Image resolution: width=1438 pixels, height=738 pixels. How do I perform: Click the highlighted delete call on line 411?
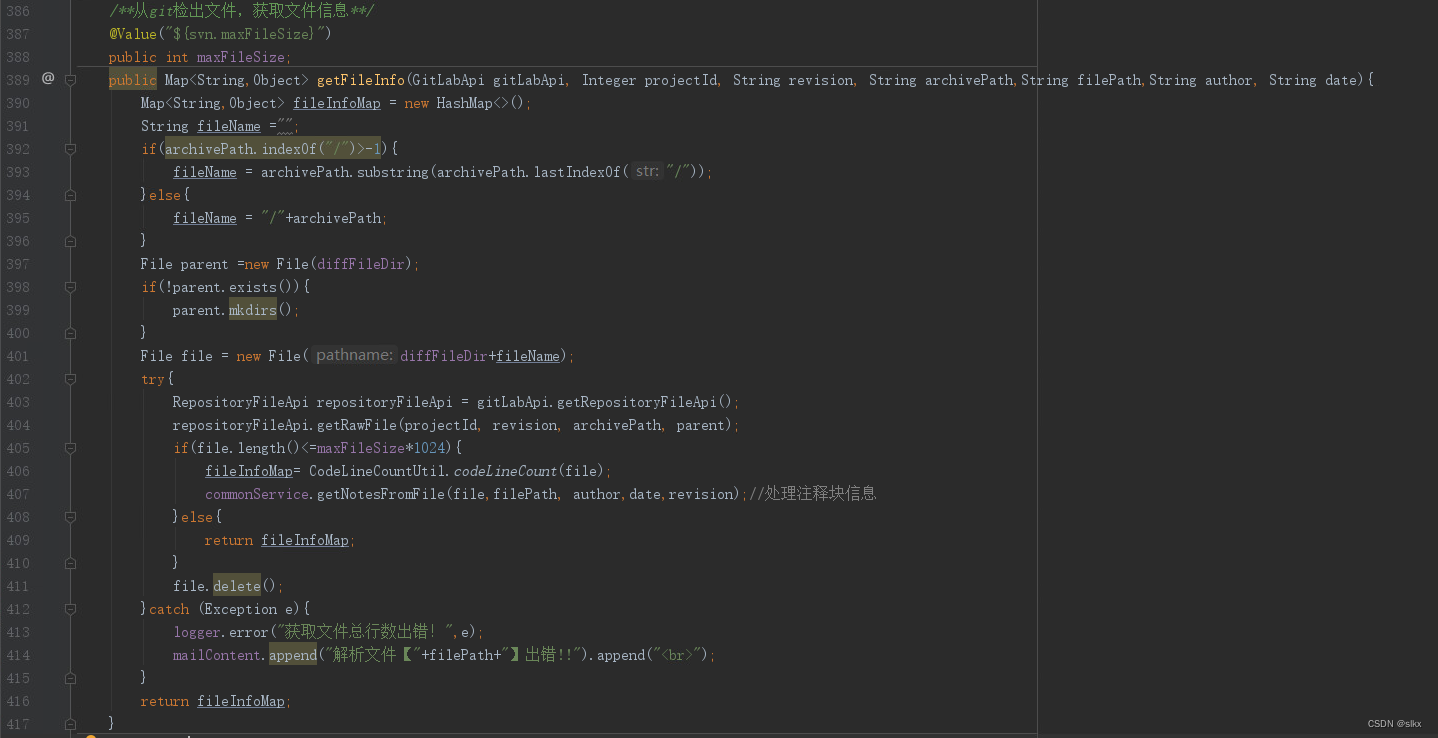237,586
